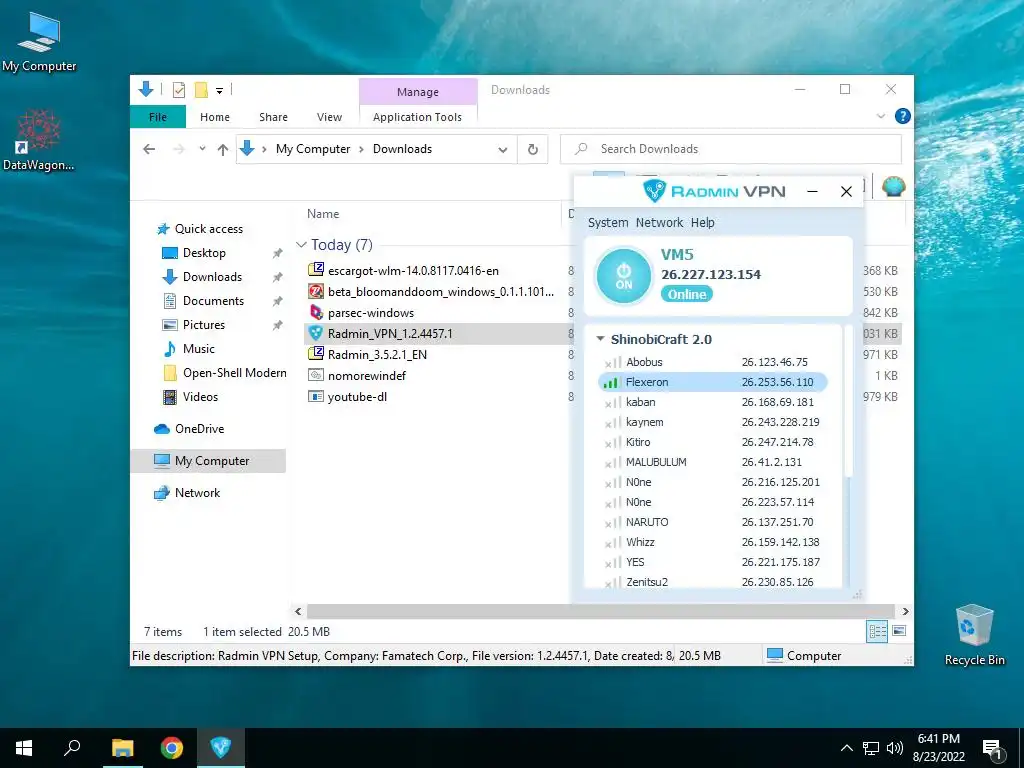The height and width of the screenshot is (768, 1024).
Task: Open Videos in the navigation pane
Action: [x=200, y=397]
